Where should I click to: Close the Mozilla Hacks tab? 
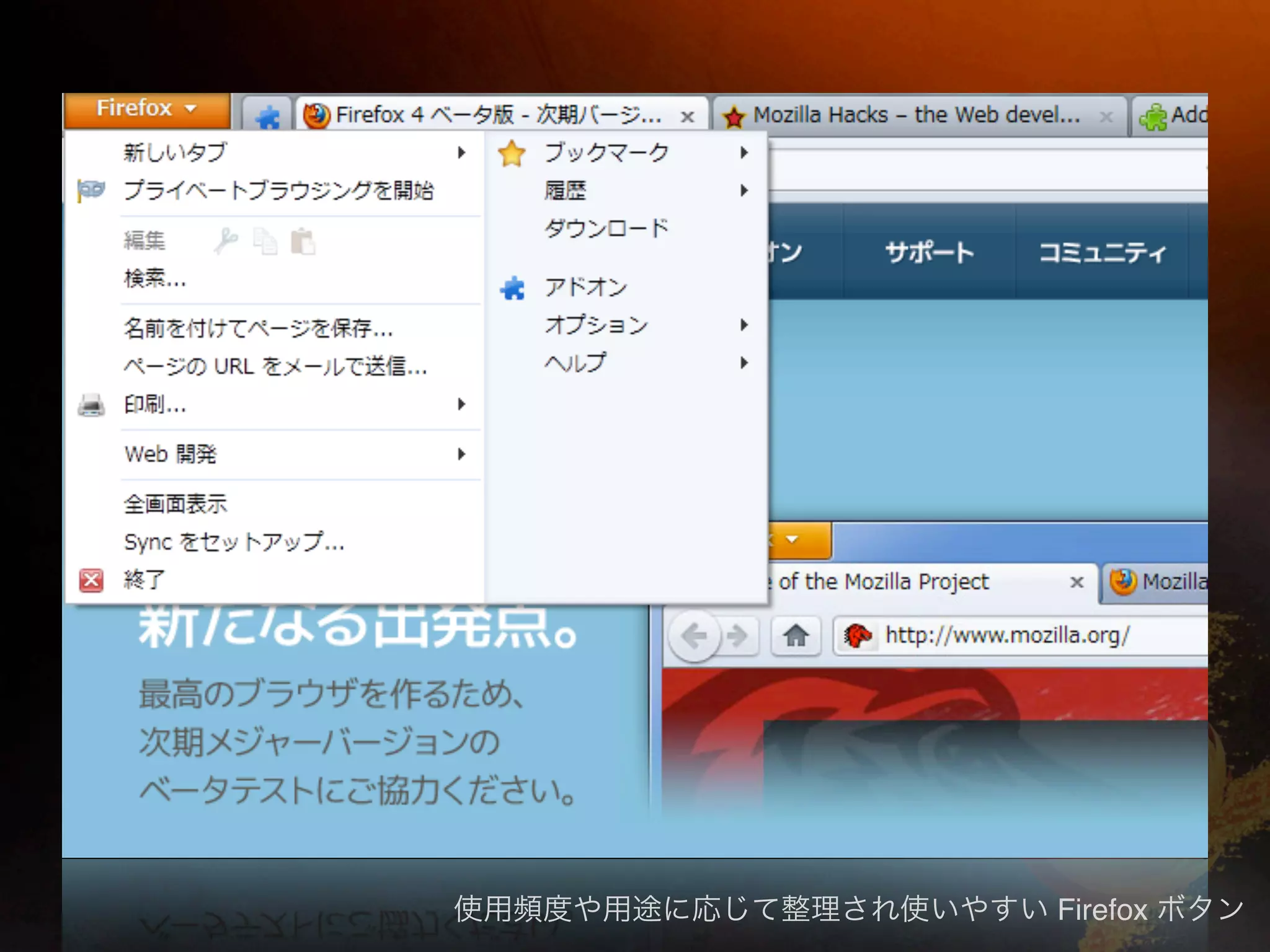tap(1106, 116)
